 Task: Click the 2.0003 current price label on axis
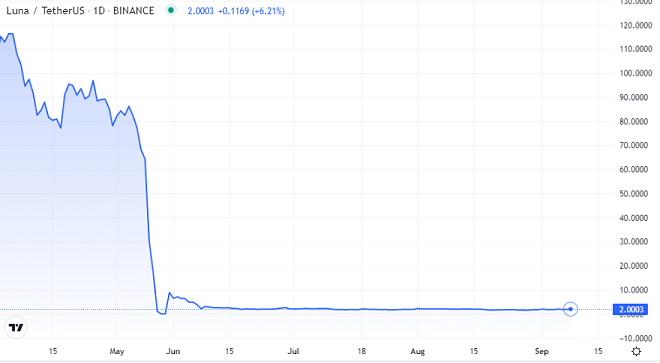point(631,310)
